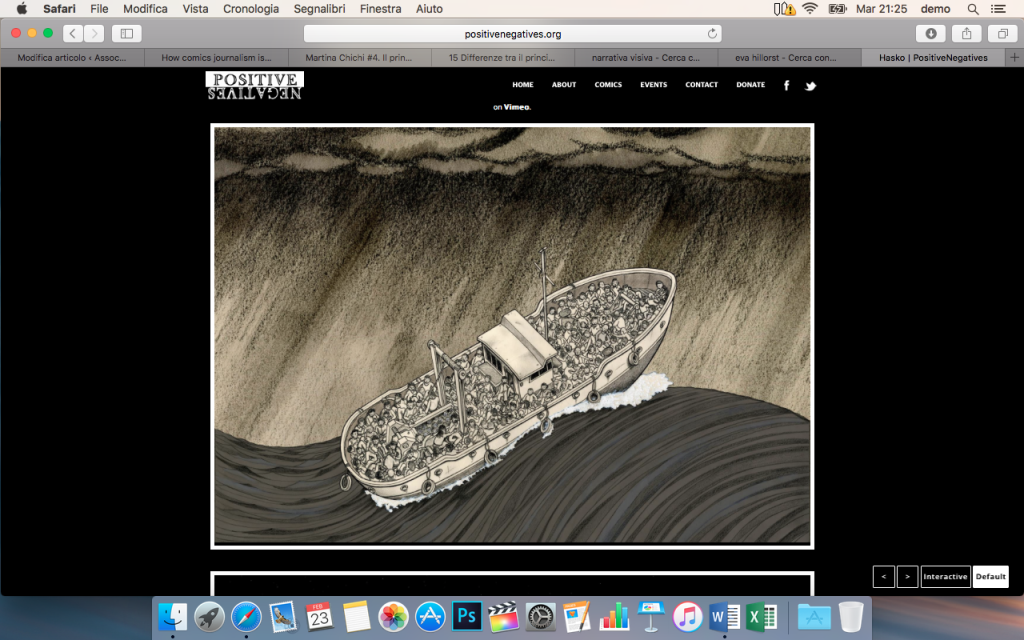Launch Final Cut Pro from the Dock
This screenshot has height=640, width=1024.
tap(504, 616)
